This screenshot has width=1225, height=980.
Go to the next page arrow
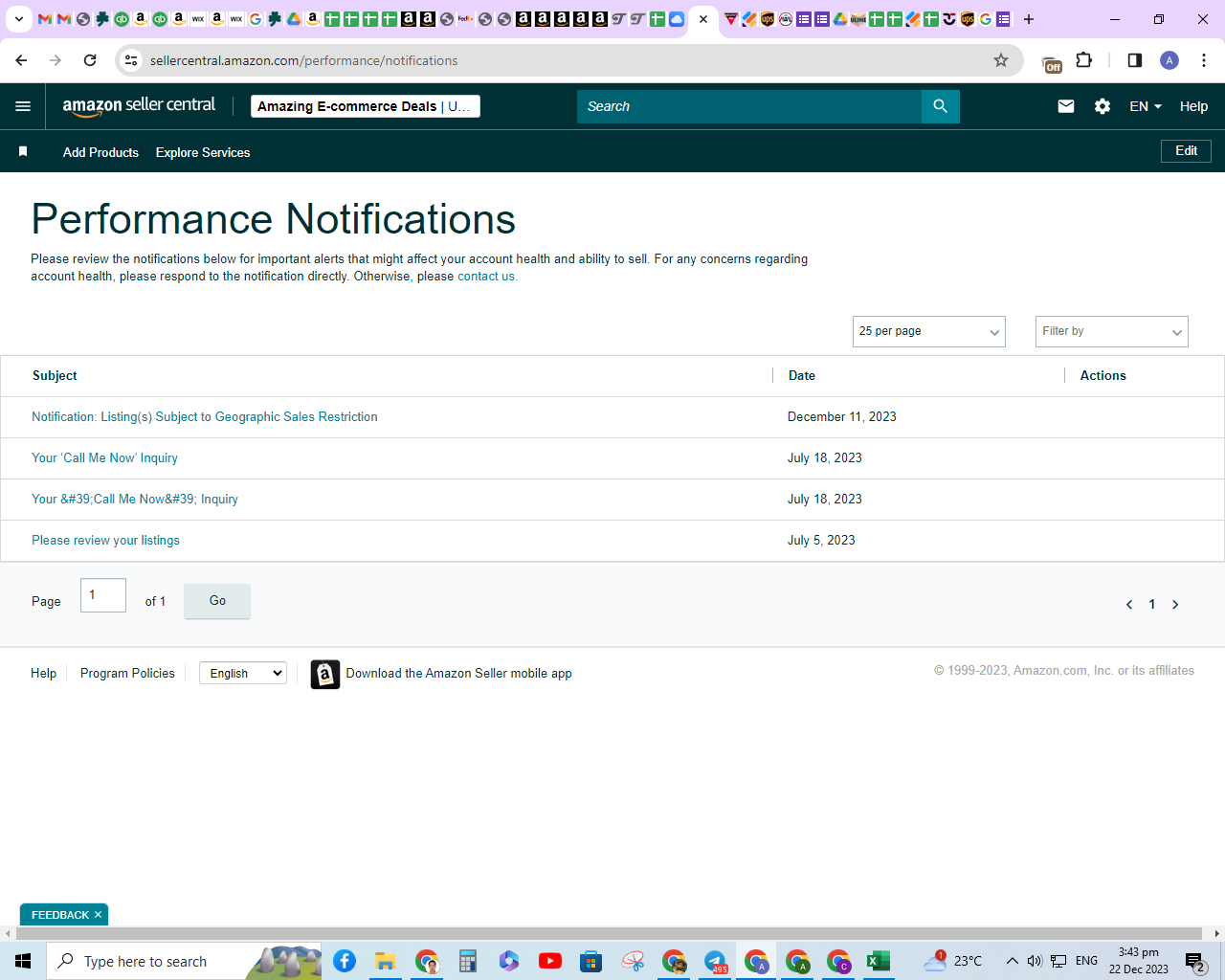click(1175, 605)
